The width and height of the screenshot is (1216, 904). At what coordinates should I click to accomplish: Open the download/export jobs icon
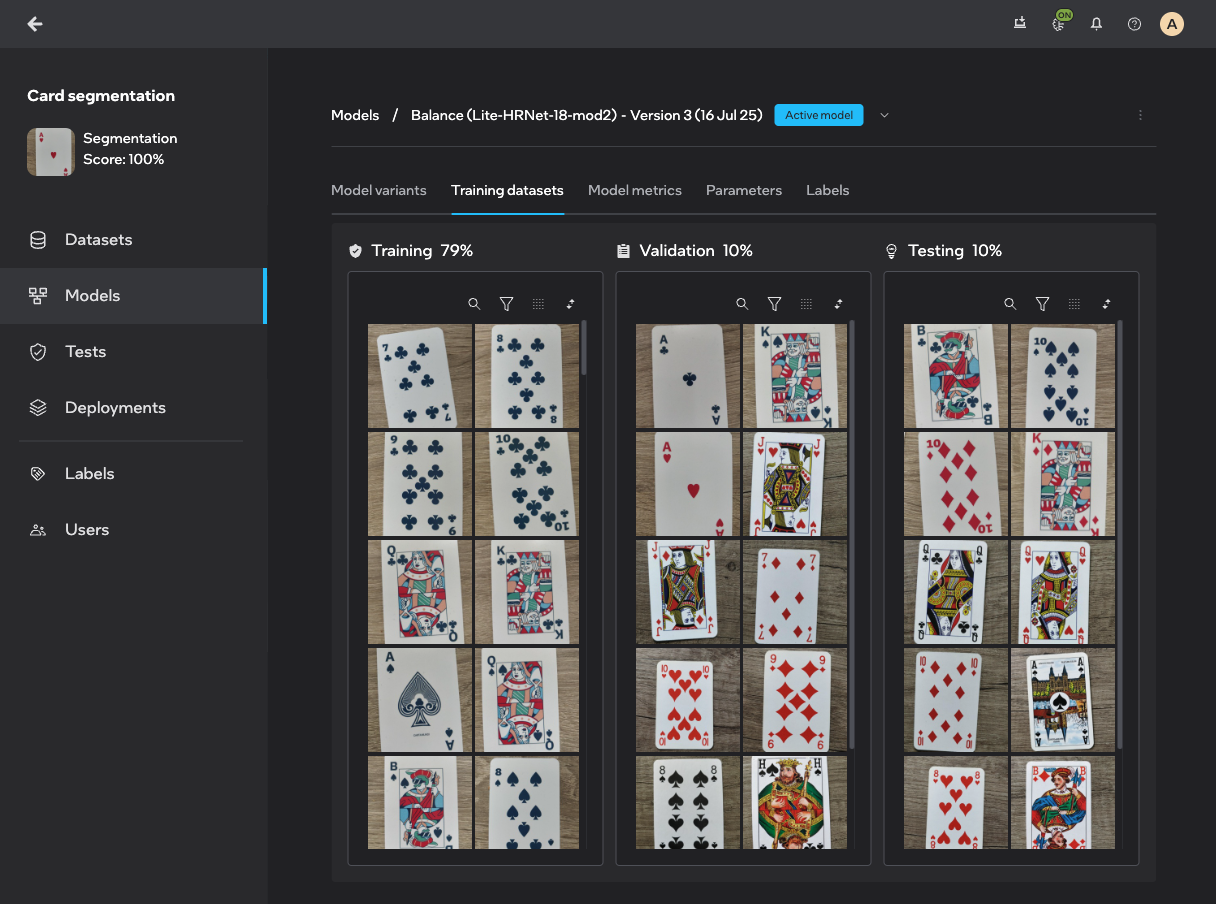click(x=1020, y=24)
